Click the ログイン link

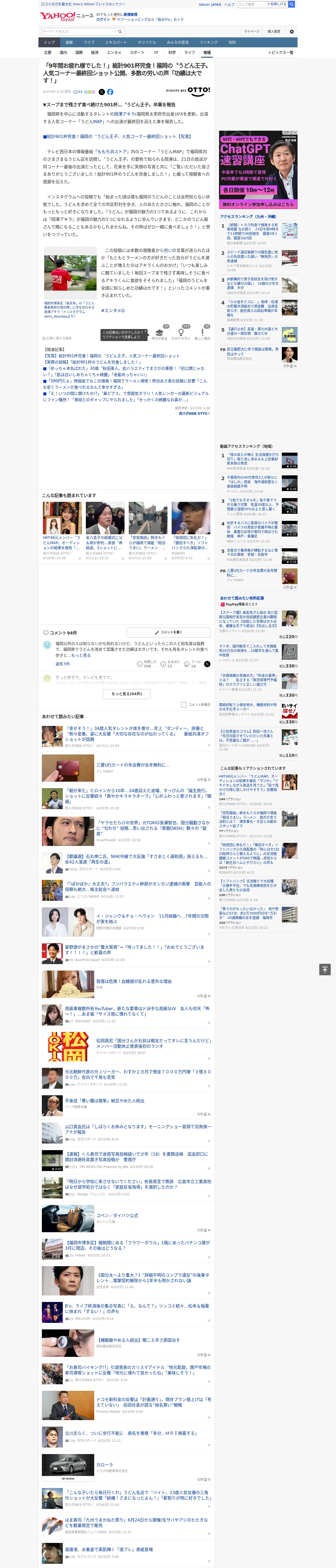[x=103, y=20]
